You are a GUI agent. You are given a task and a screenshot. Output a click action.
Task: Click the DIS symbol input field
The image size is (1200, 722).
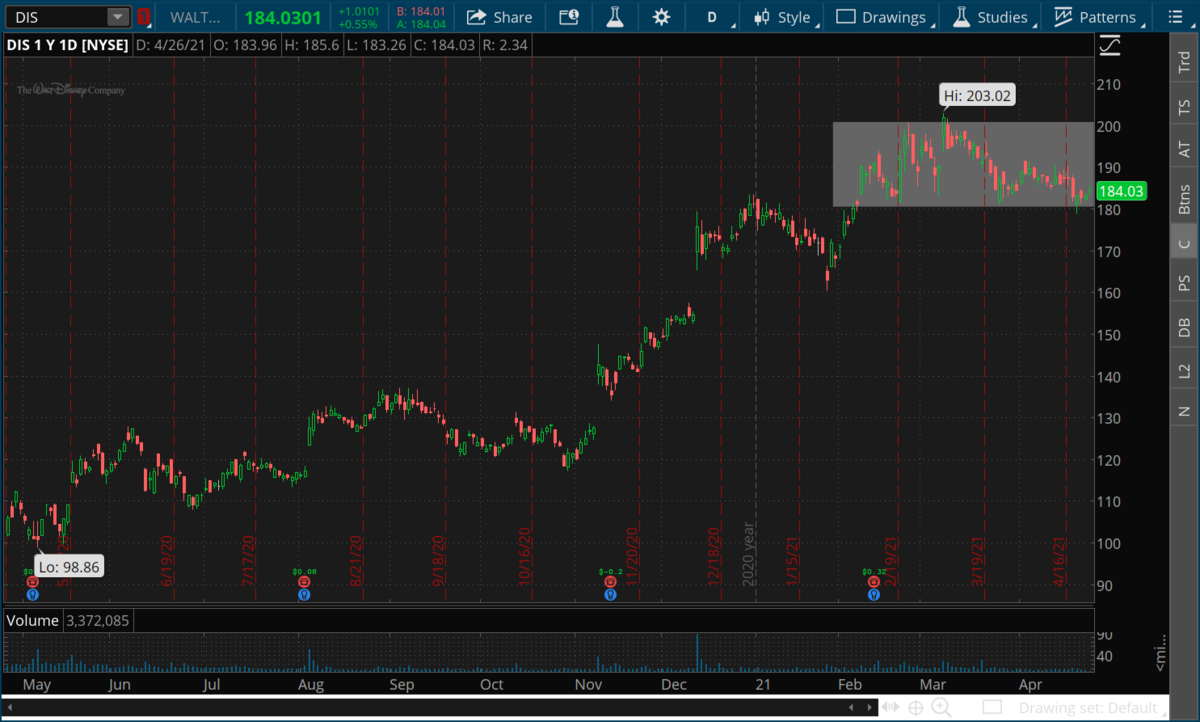pos(56,17)
